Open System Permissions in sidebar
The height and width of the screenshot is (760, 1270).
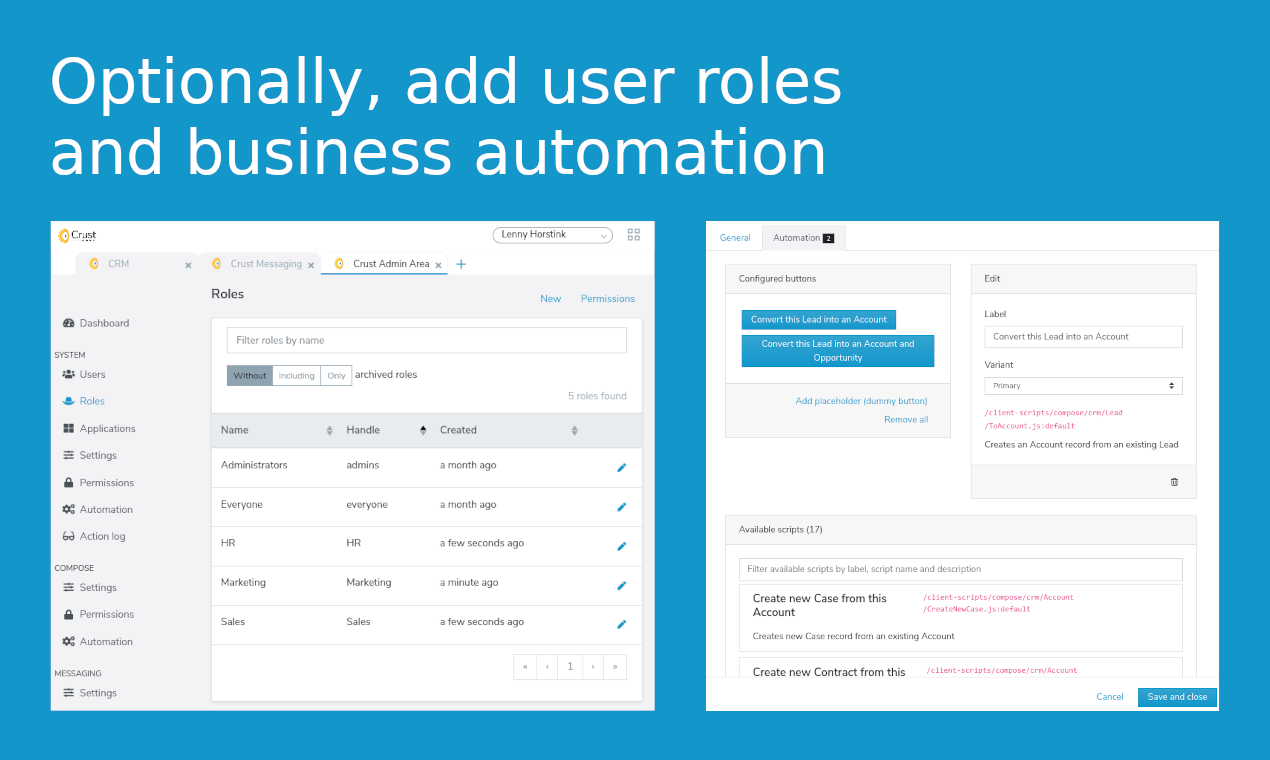click(98, 483)
